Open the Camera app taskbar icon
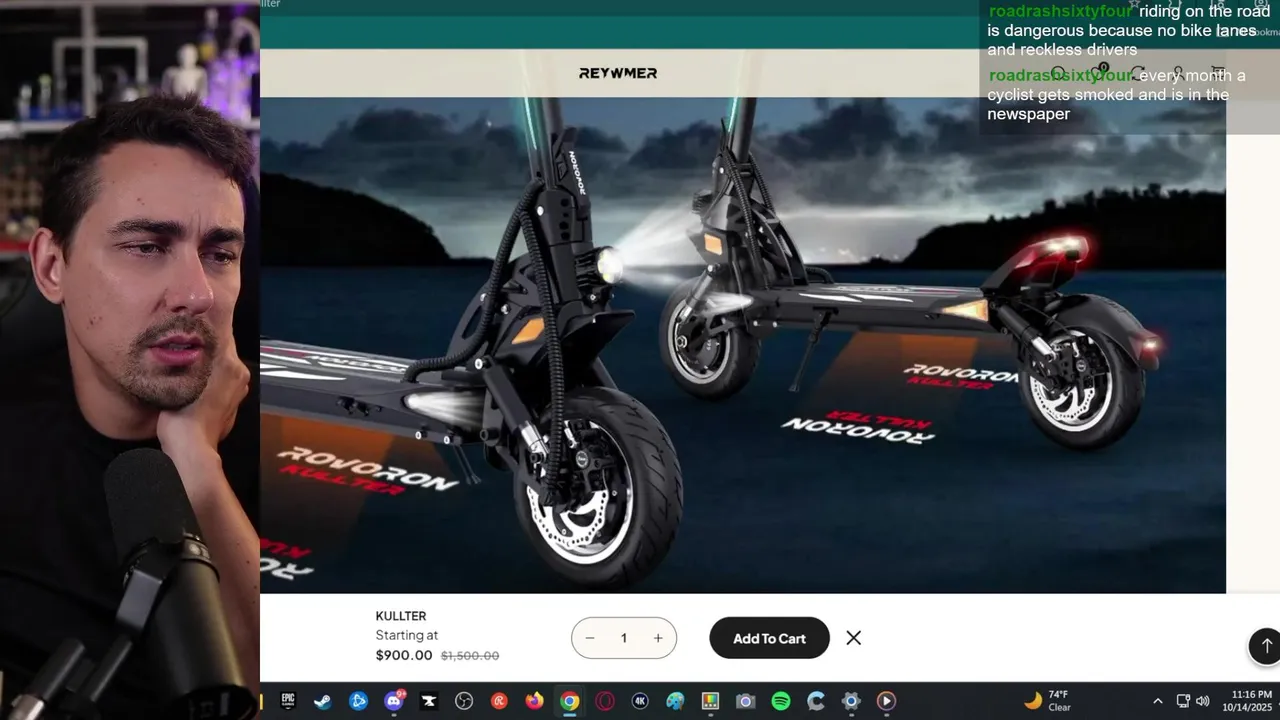The image size is (1280, 720). tap(746, 701)
